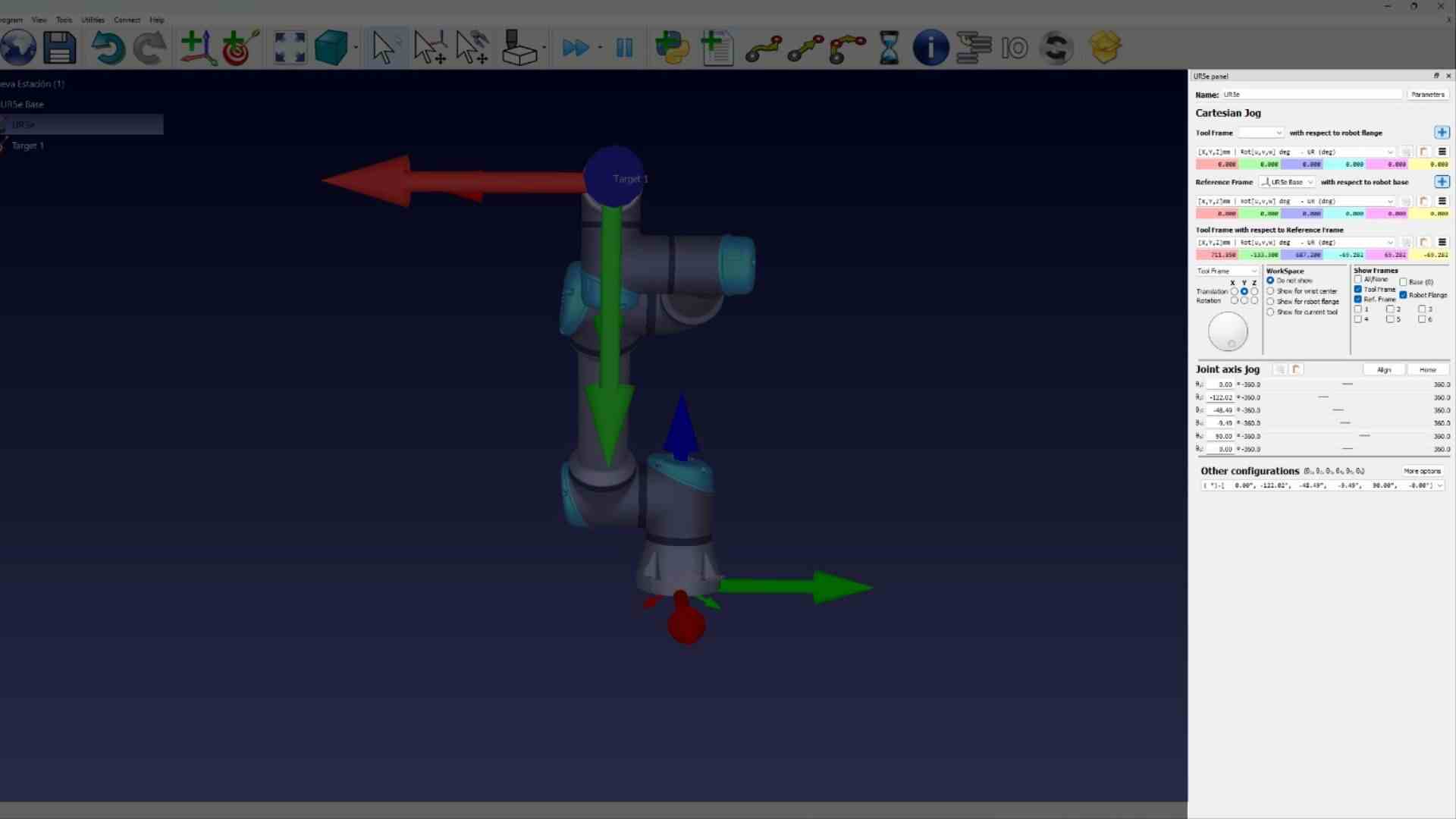Insert a pause hourglass instruction
This screenshot has height=819, width=1456.
click(889, 48)
